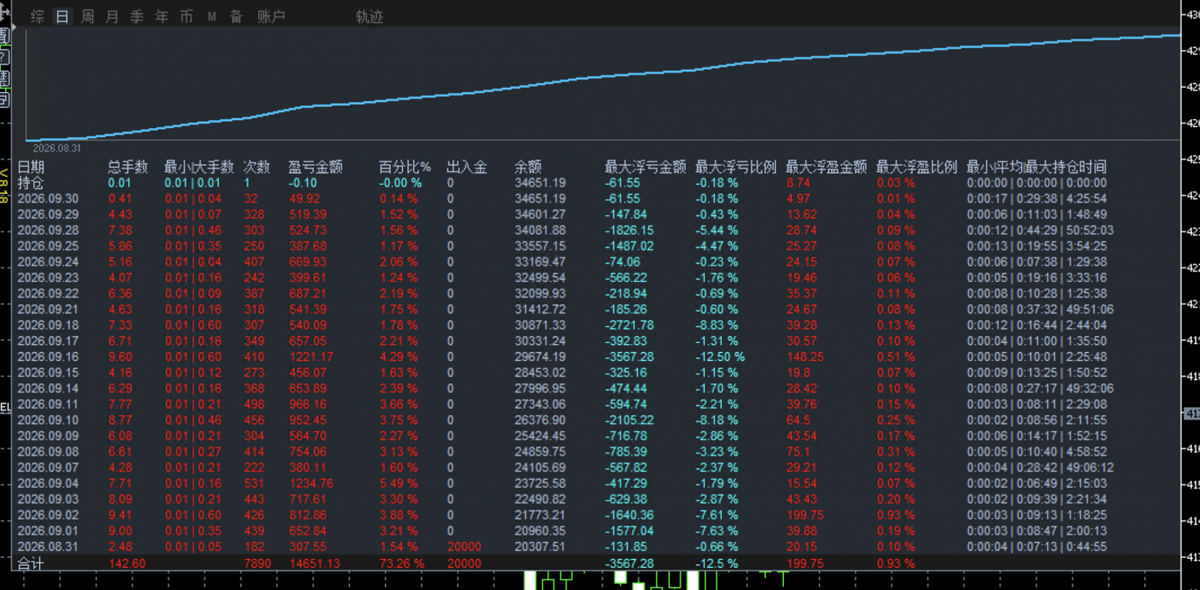Click total trade count 7890

coord(257,564)
